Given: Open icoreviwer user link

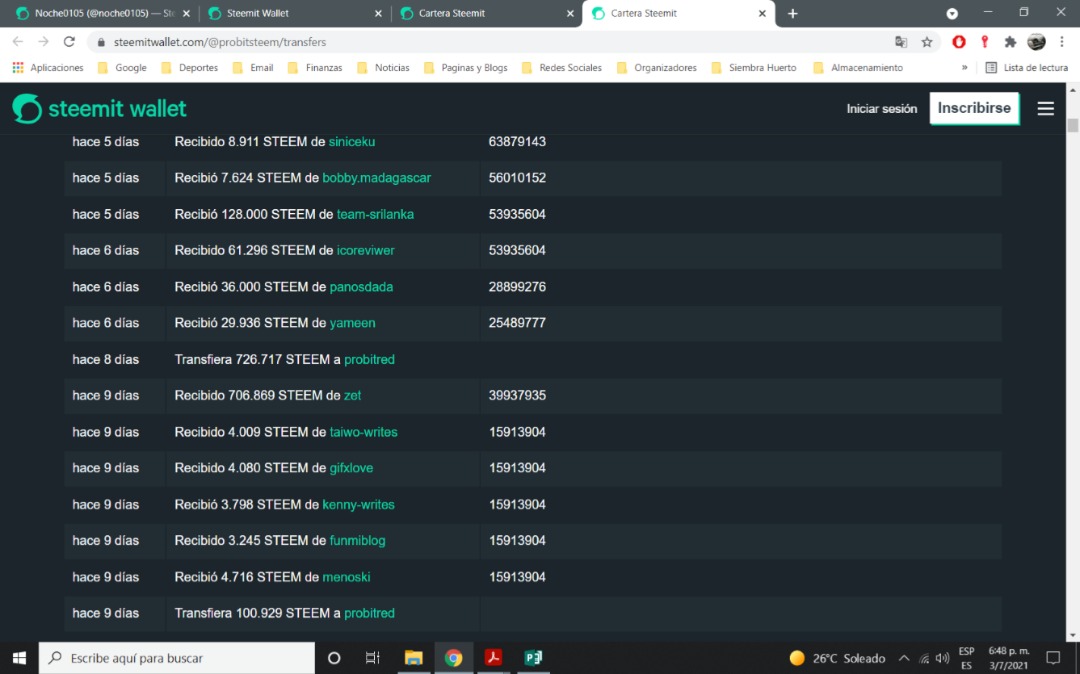Looking at the screenshot, I should click(365, 251).
